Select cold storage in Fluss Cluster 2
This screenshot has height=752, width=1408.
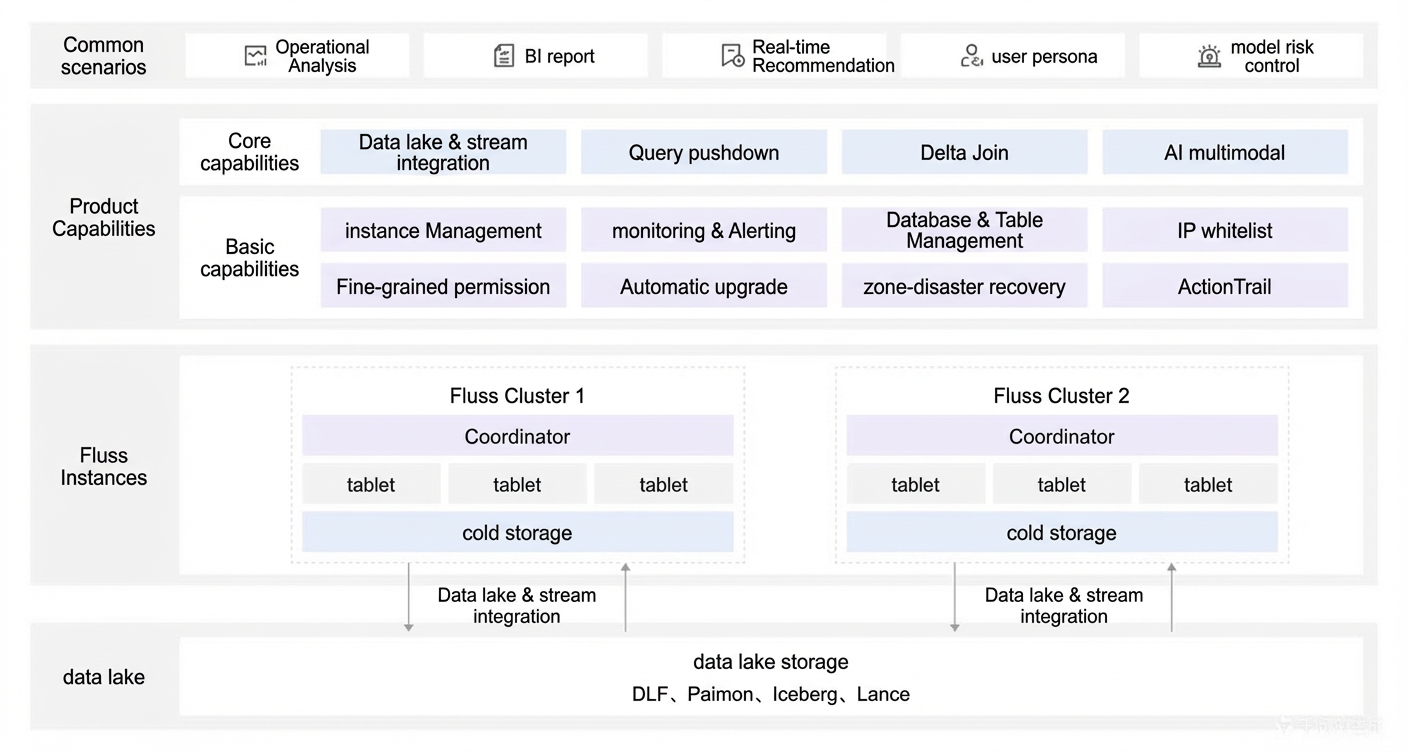pos(1062,532)
